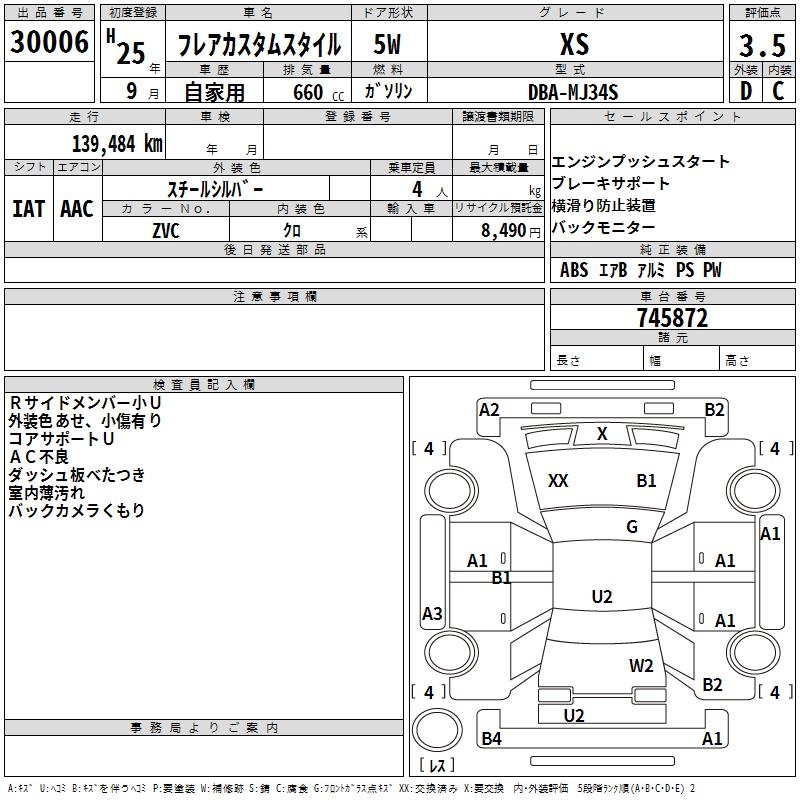Select the interior color クロ
The height and width of the screenshot is (800, 800).
[x=292, y=231]
